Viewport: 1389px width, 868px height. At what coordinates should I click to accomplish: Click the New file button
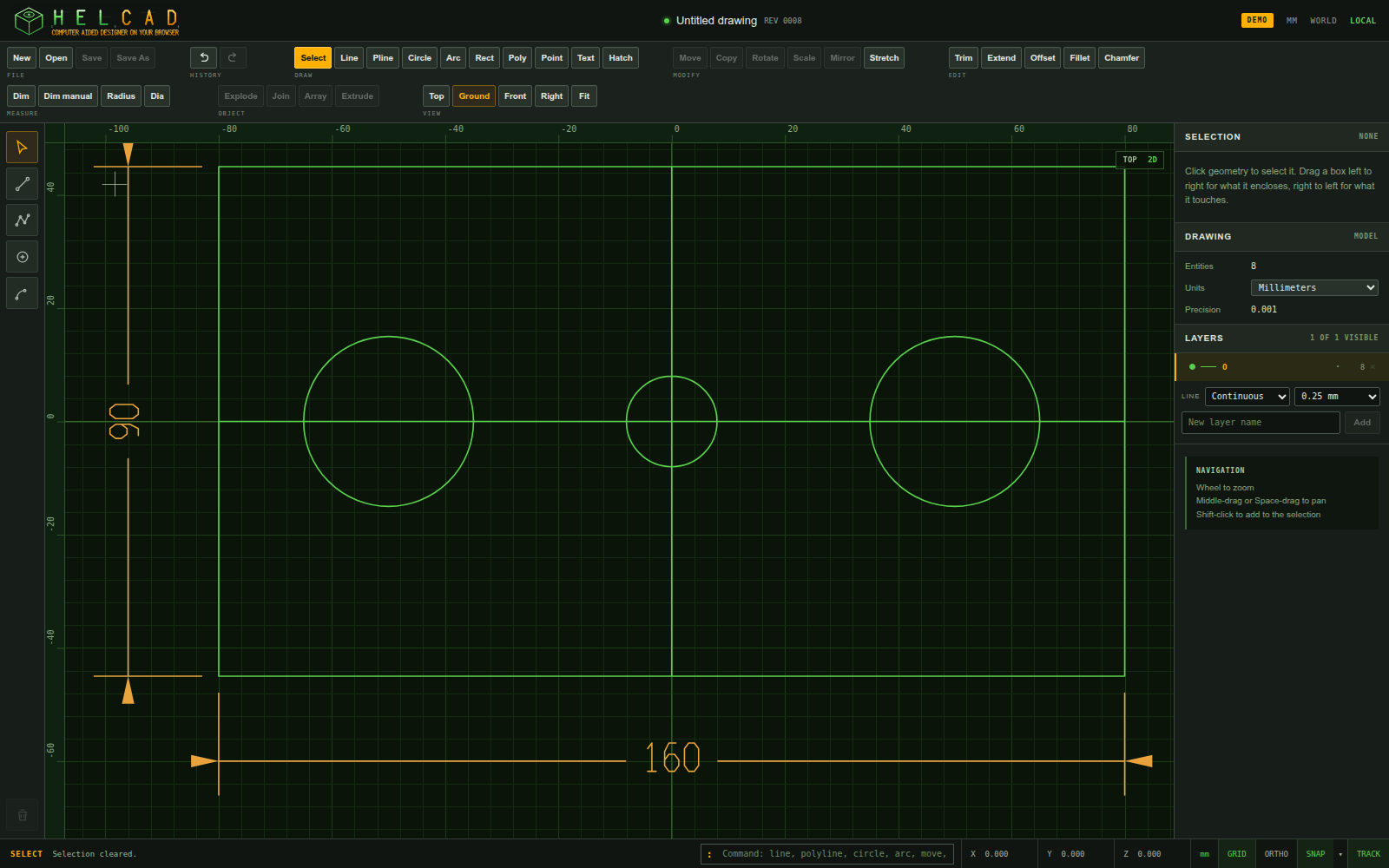(x=22, y=58)
